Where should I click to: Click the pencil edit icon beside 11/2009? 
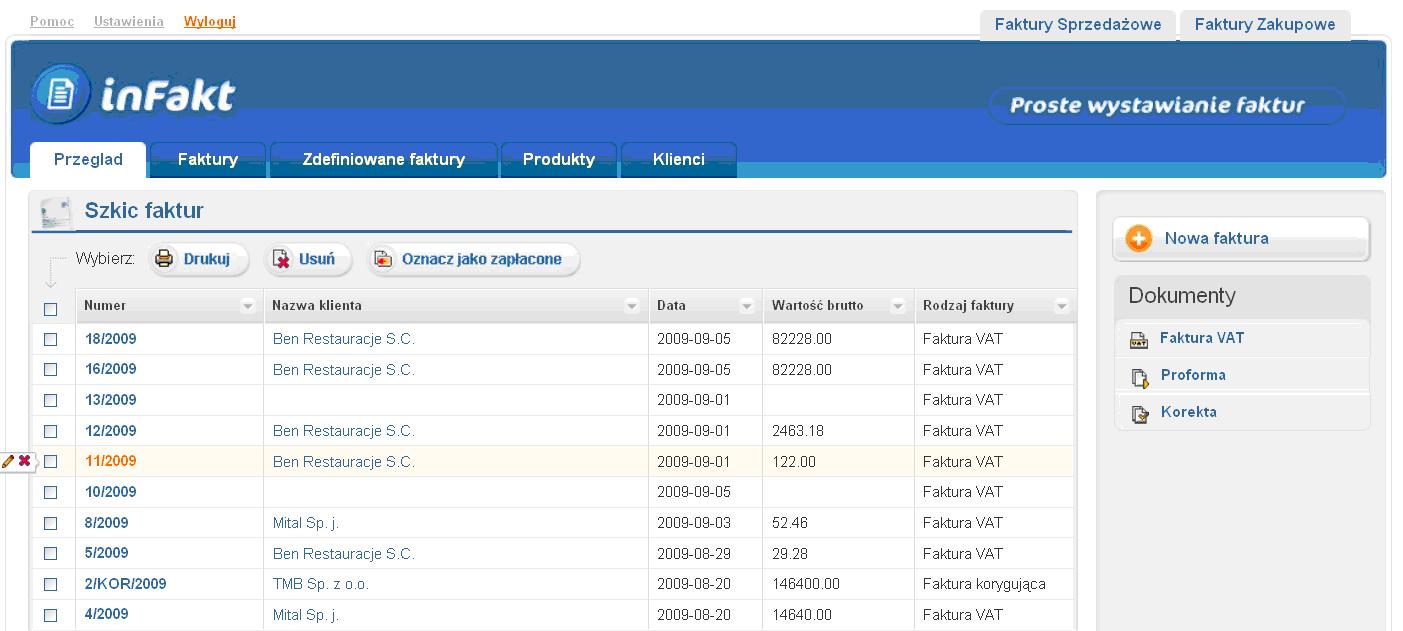coord(8,461)
